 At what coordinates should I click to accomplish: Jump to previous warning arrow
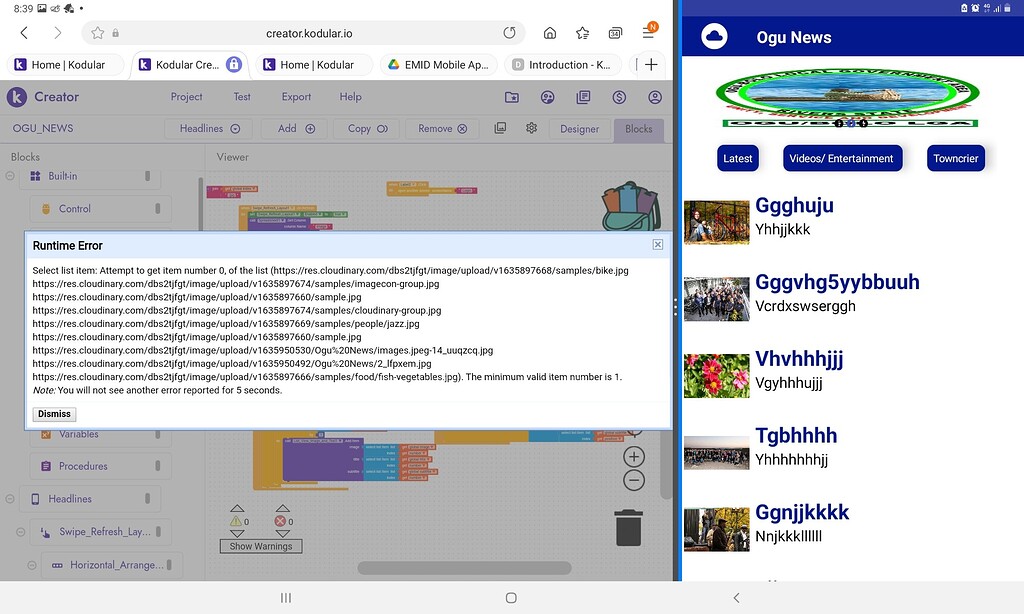click(x=237, y=508)
